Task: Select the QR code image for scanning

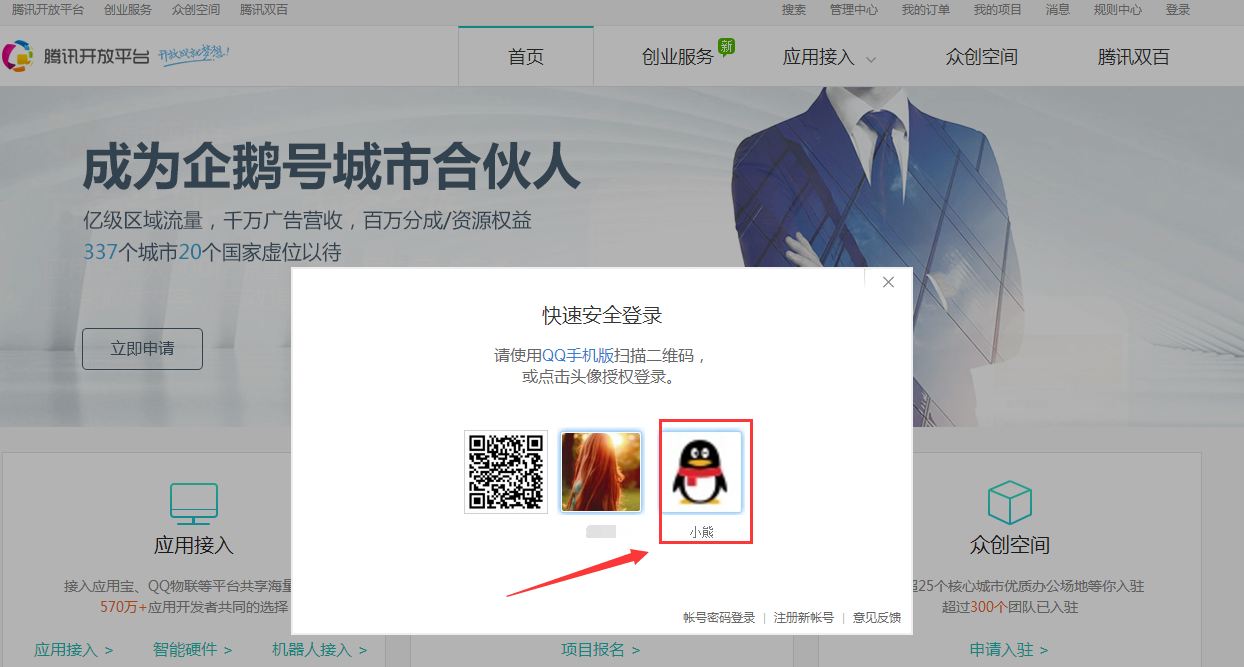Action: [x=506, y=472]
